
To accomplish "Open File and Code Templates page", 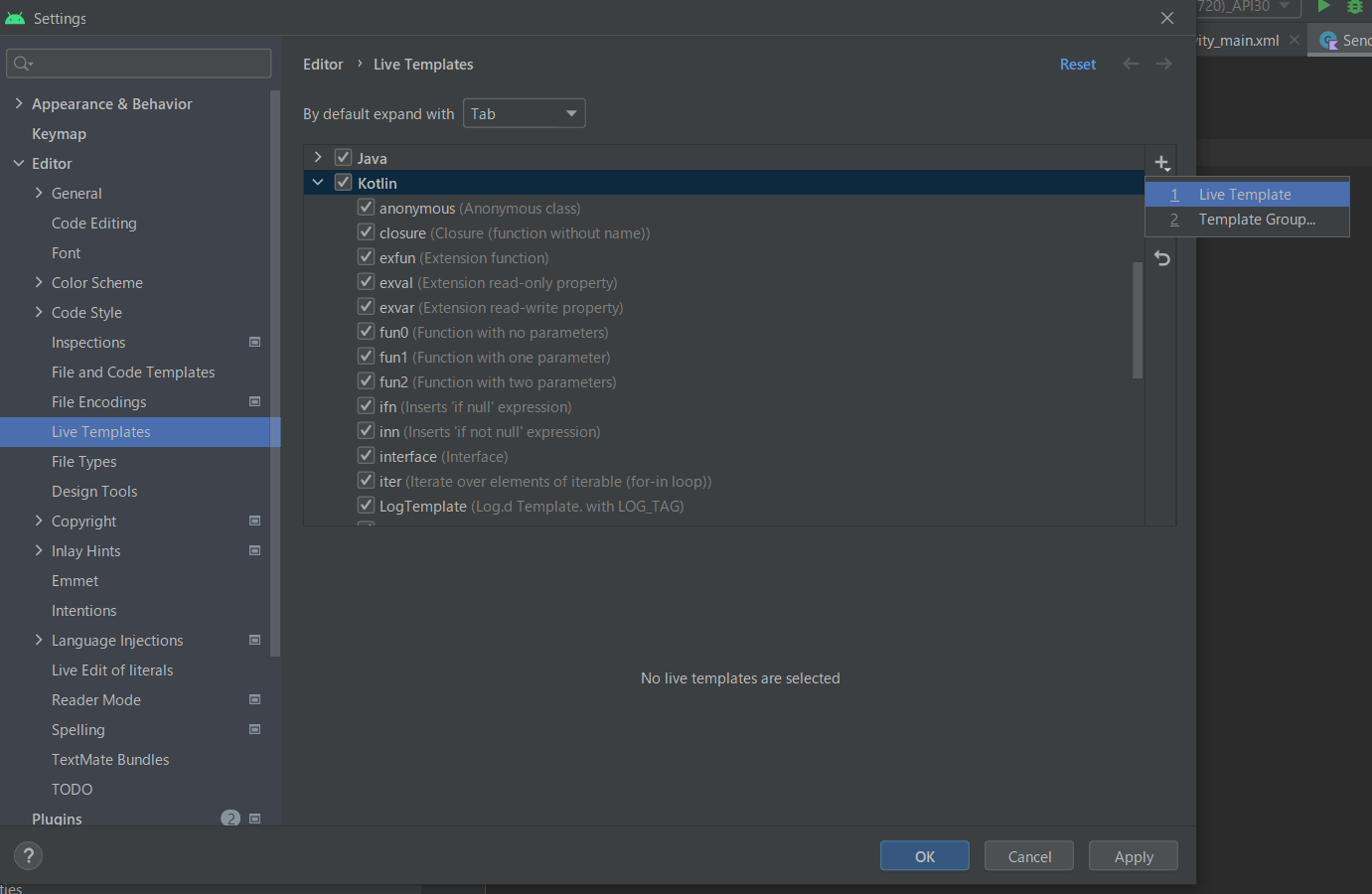I will pyautogui.click(x=133, y=372).
